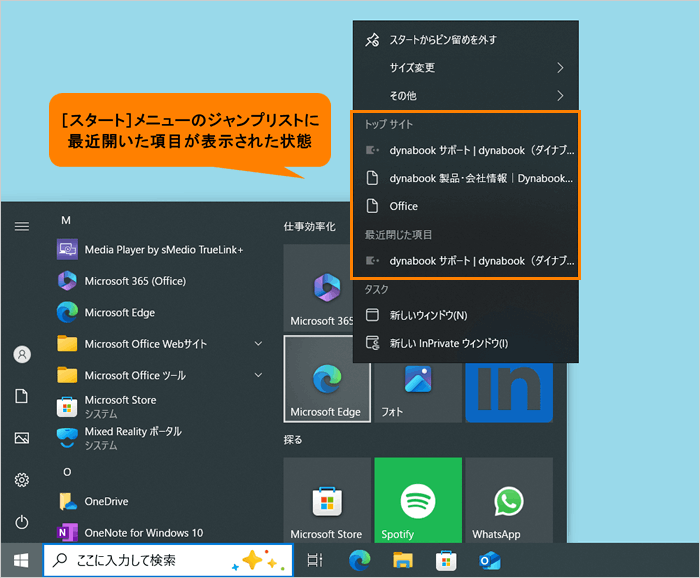
Task: Open Settings gear in Start sidebar
Action: 22,480
